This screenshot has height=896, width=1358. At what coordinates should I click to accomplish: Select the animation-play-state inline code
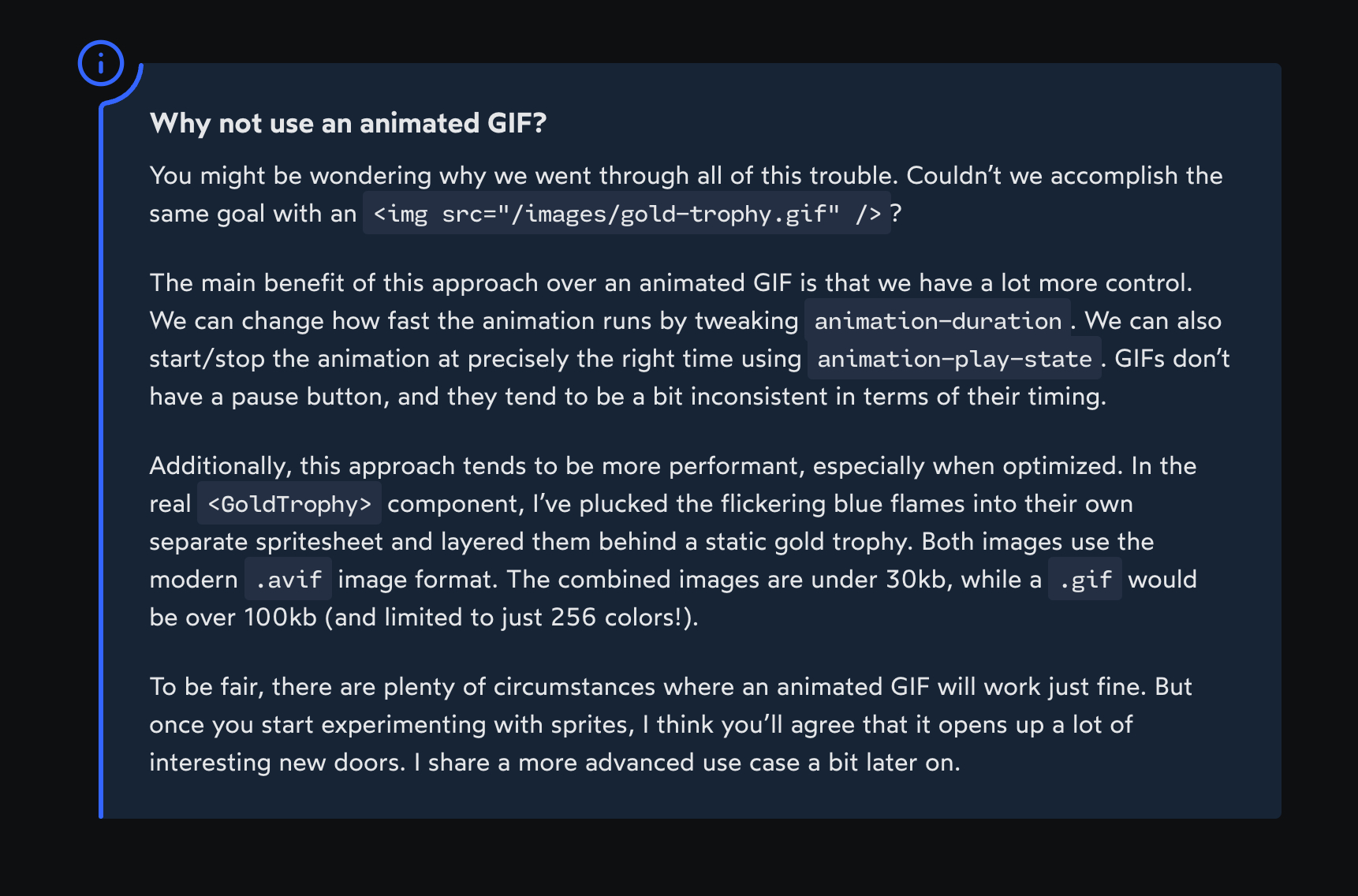pyautogui.click(x=954, y=359)
